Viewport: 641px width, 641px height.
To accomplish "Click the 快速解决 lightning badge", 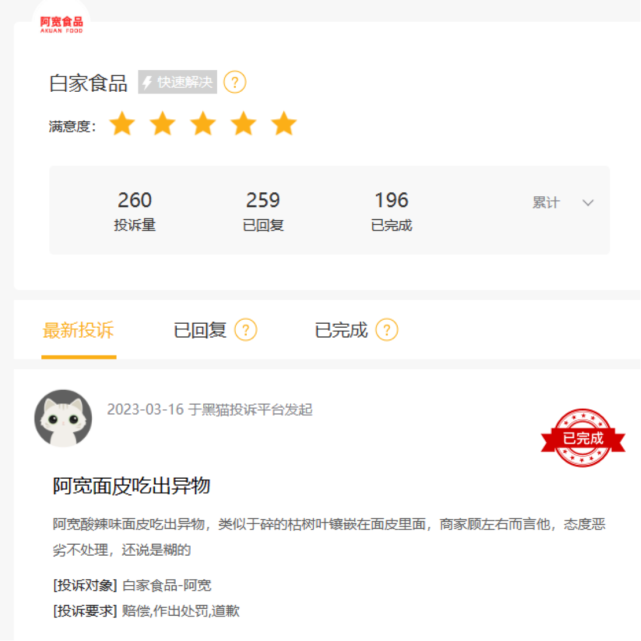I will click(x=177, y=82).
